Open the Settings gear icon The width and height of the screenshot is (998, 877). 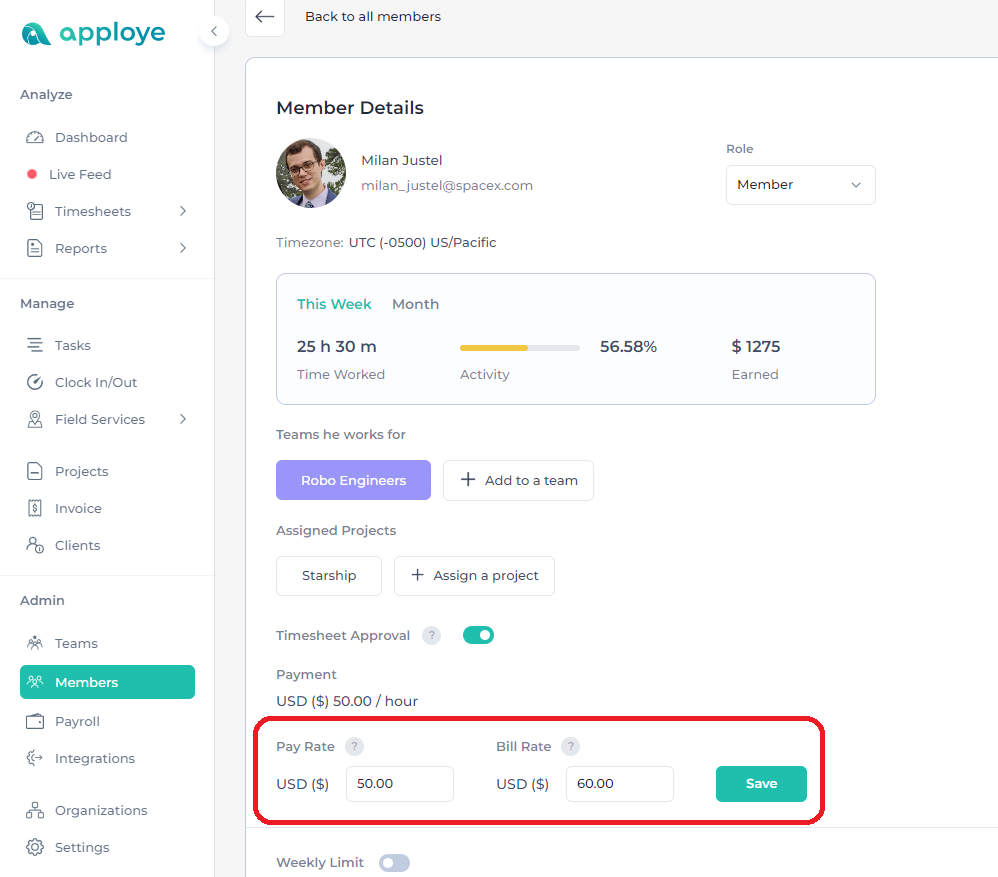[35, 847]
